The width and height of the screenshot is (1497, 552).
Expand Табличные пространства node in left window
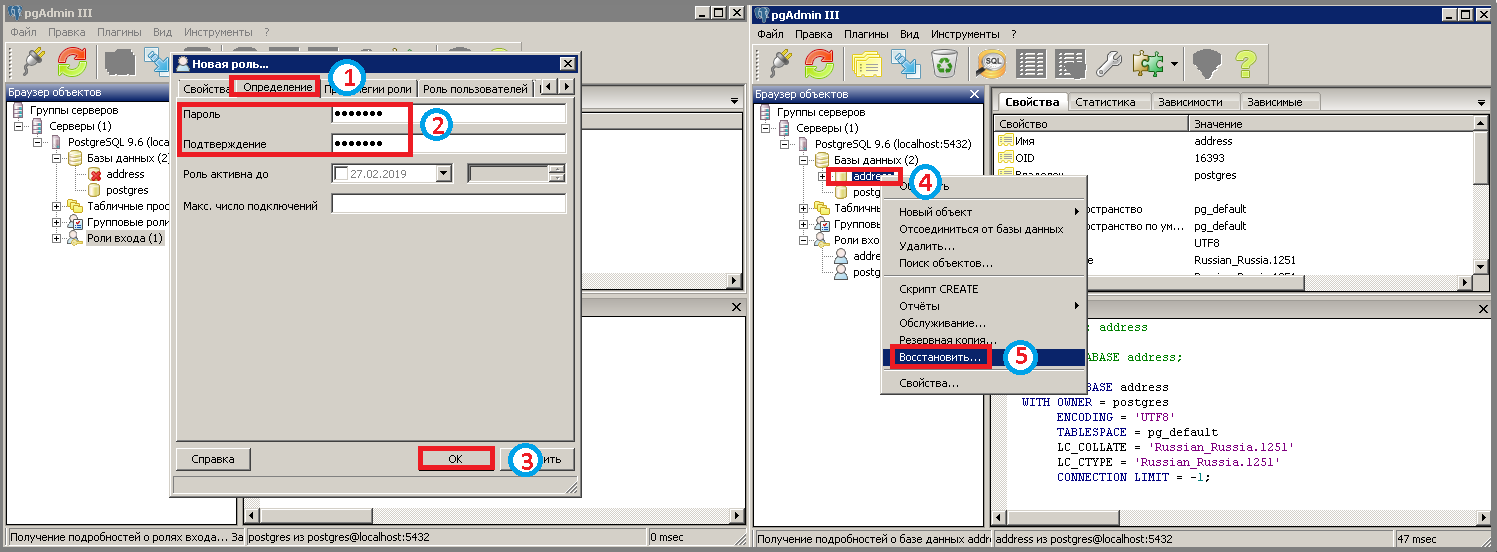click(57, 207)
